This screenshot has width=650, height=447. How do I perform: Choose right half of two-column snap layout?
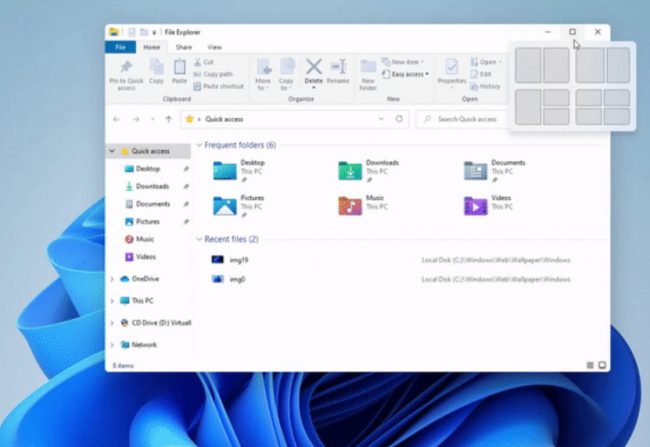[x=556, y=65]
